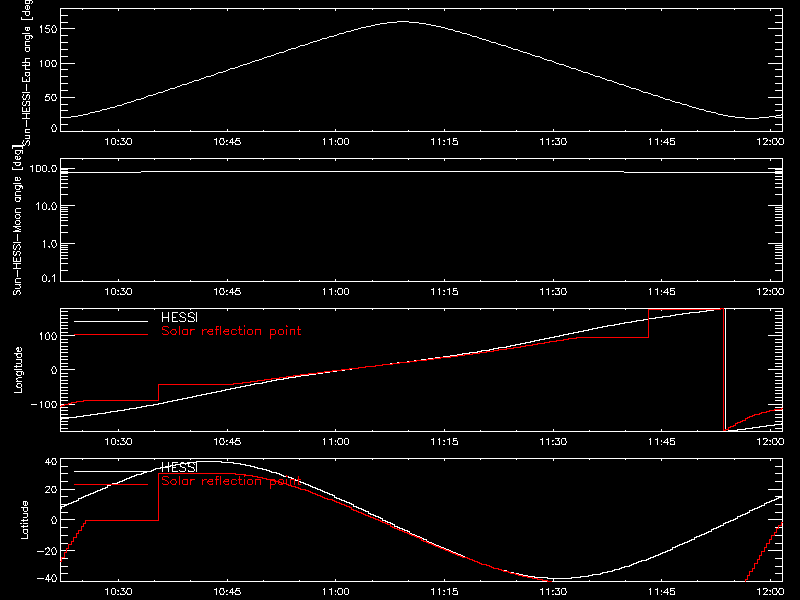Click the 11:15 time label under Longitude plot
800x600 pixels.
coord(444,442)
